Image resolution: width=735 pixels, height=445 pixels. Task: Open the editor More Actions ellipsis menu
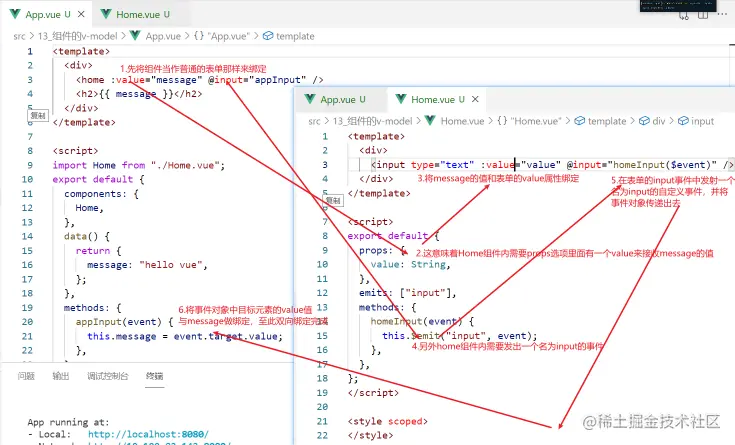click(722, 15)
